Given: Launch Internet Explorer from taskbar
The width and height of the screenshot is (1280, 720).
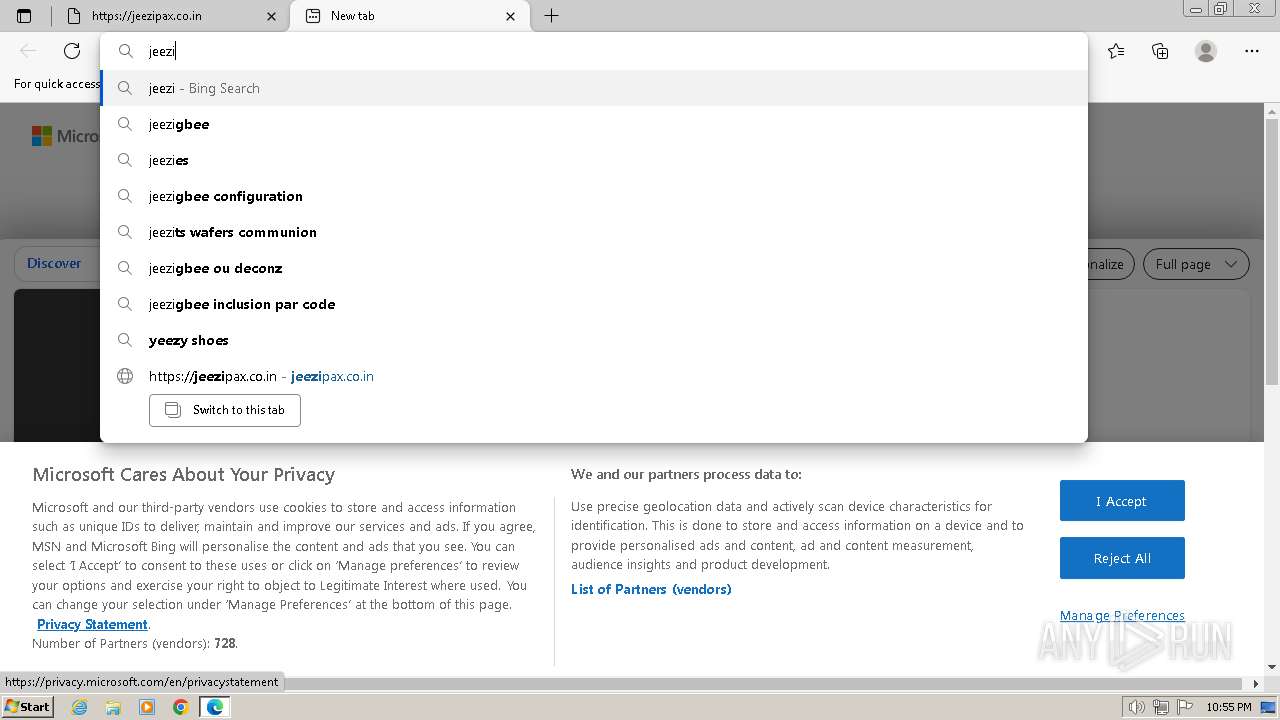Looking at the screenshot, I should tap(80, 707).
